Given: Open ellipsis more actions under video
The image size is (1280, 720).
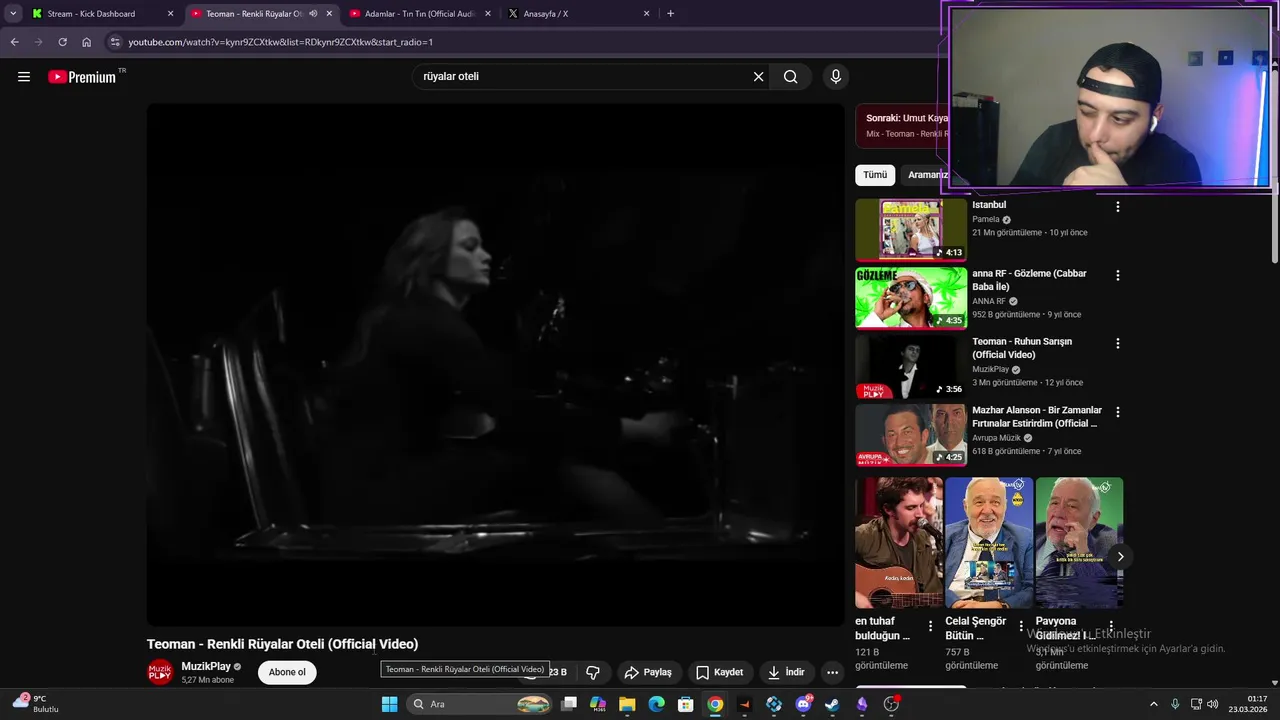Looking at the screenshot, I should (832, 672).
